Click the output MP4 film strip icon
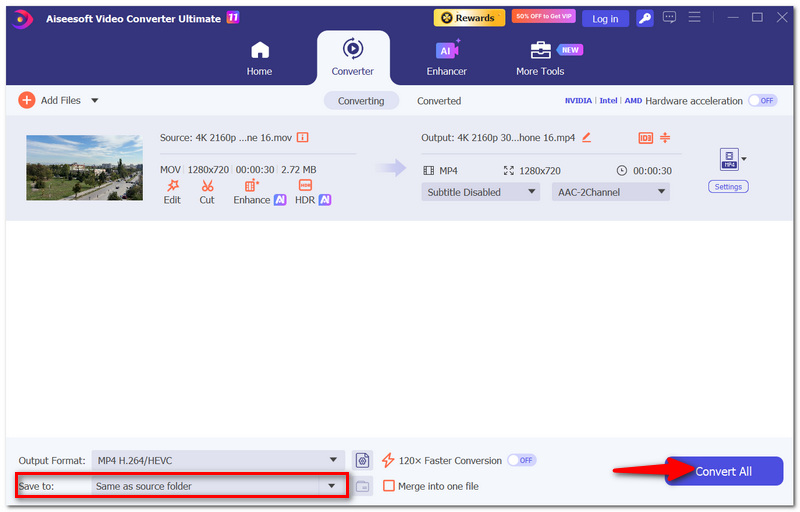Screen dimensions: 800x512 click(x=429, y=171)
